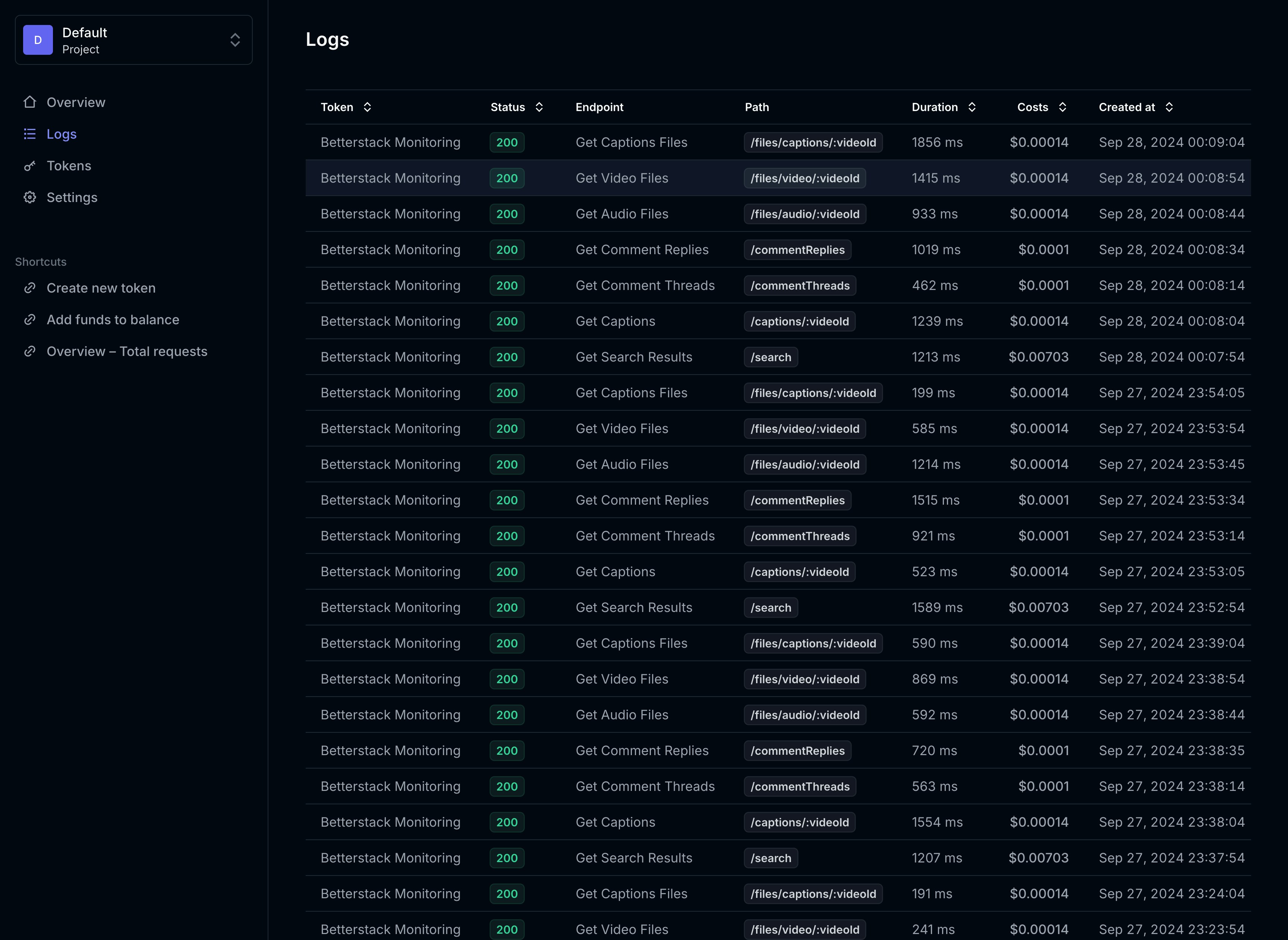Open the Tokens page from sidebar
This screenshot has height=940, width=1288.
click(x=69, y=165)
